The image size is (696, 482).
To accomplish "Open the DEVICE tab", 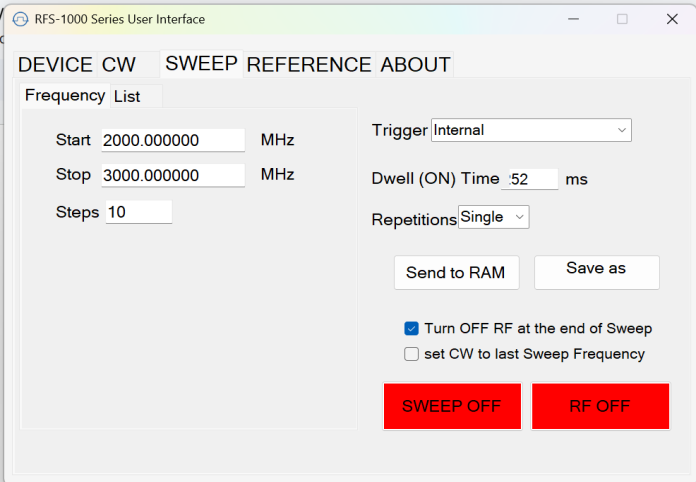I will click(x=55, y=65).
